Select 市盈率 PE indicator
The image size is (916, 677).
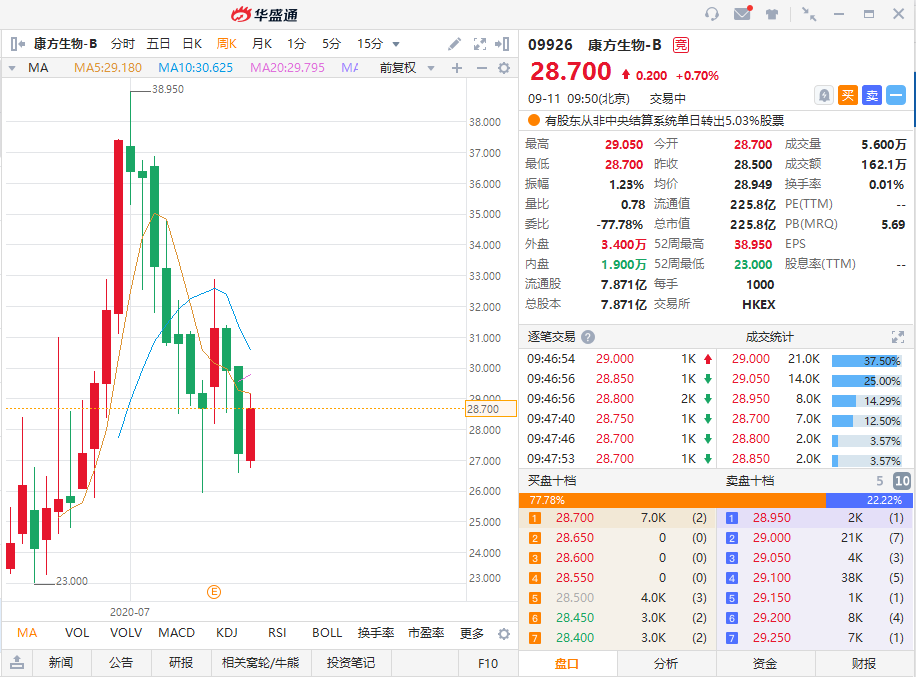[426, 633]
